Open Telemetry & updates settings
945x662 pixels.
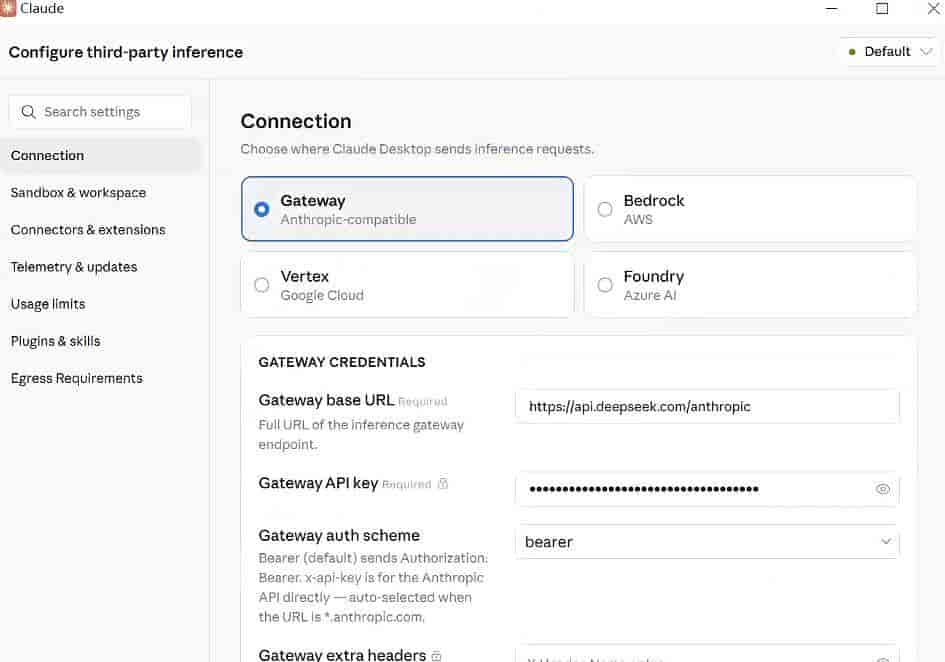(74, 266)
